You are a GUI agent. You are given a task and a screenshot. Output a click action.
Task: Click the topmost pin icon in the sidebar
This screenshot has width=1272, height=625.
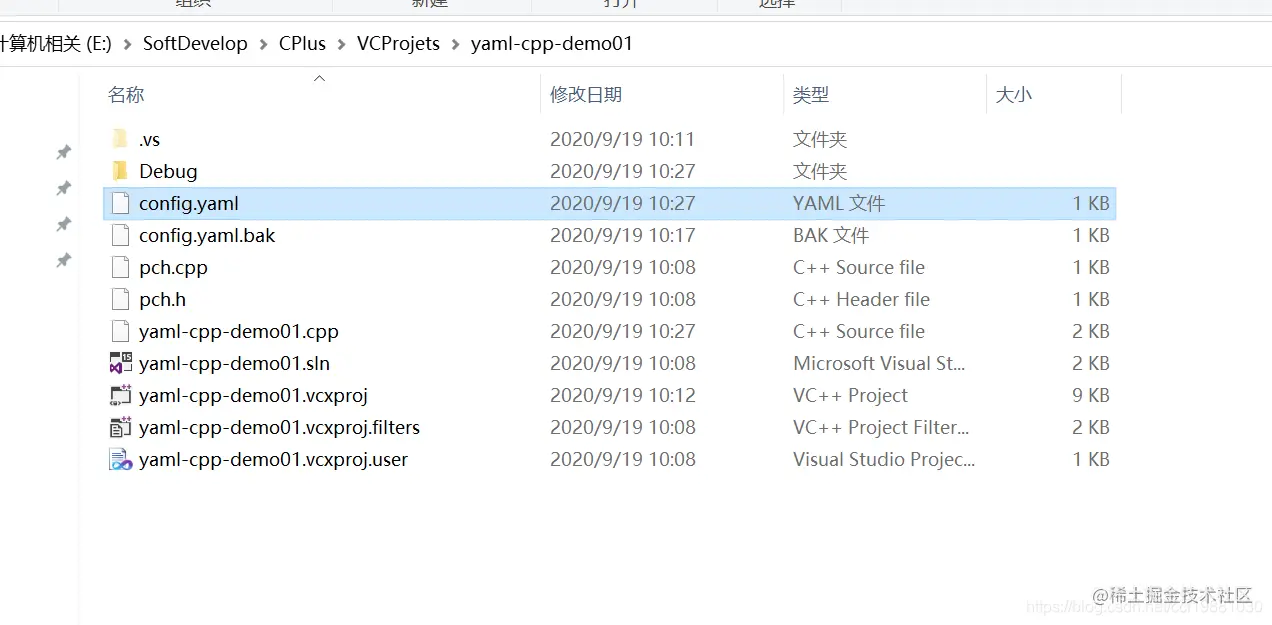tap(63, 152)
